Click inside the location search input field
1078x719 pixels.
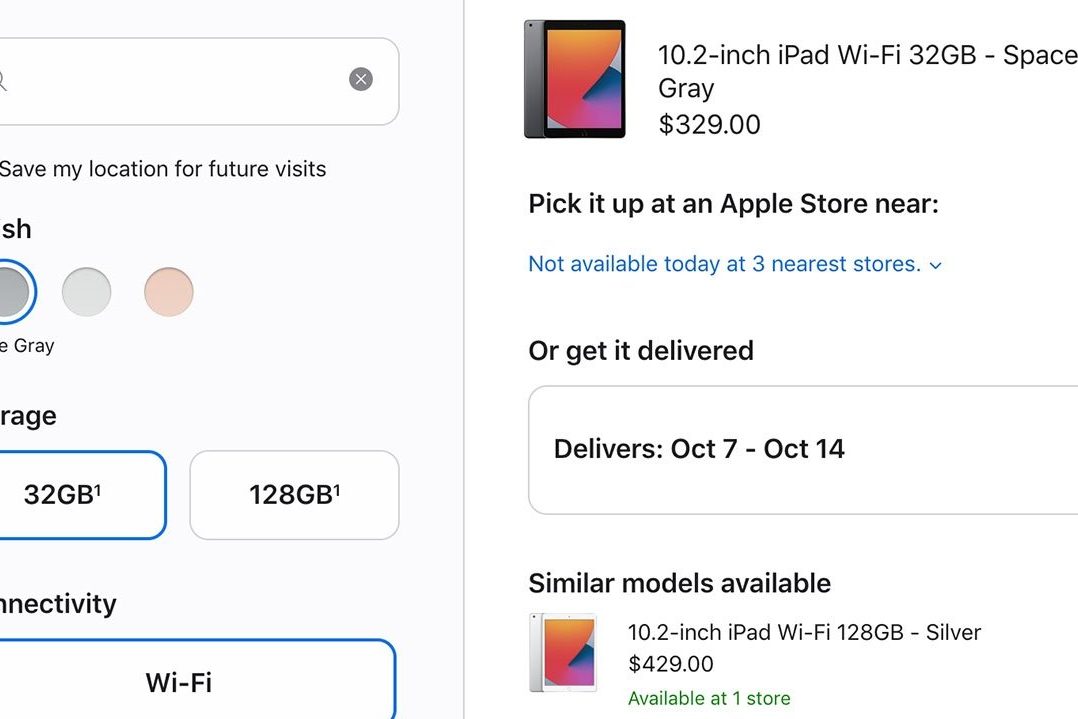180,80
